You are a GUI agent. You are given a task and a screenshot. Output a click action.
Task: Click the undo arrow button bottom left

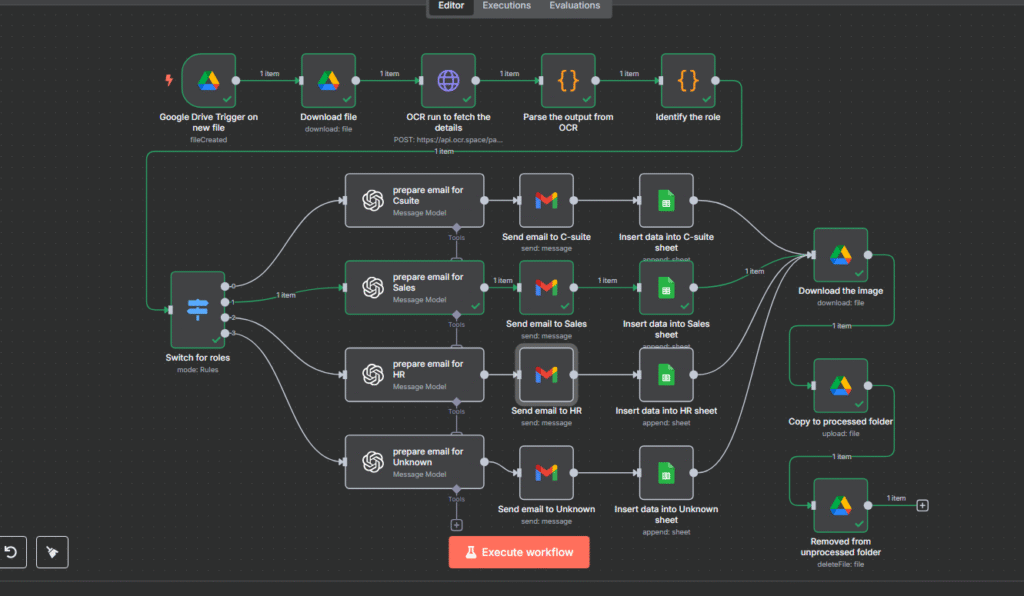[10, 552]
